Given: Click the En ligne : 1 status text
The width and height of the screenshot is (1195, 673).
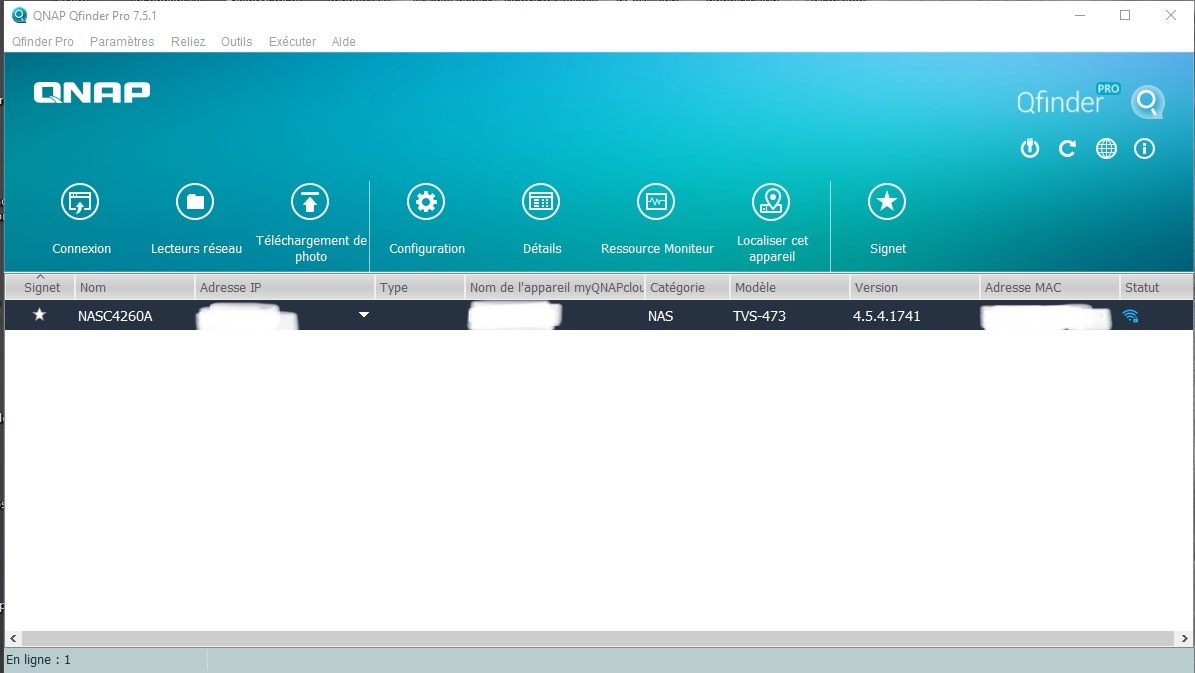Looking at the screenshot, I should 38,660.
